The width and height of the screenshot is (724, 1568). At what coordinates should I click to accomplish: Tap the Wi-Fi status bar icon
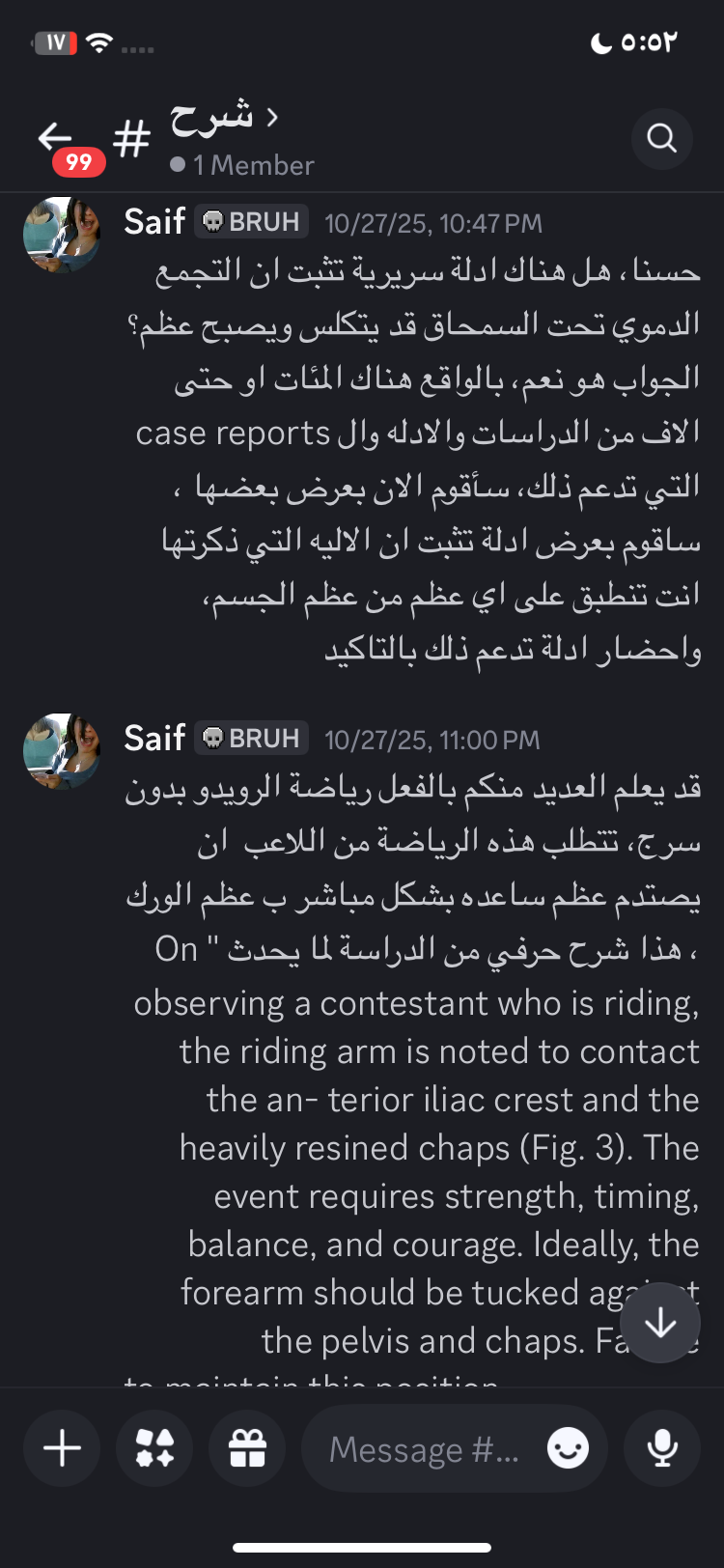point(99,43)
